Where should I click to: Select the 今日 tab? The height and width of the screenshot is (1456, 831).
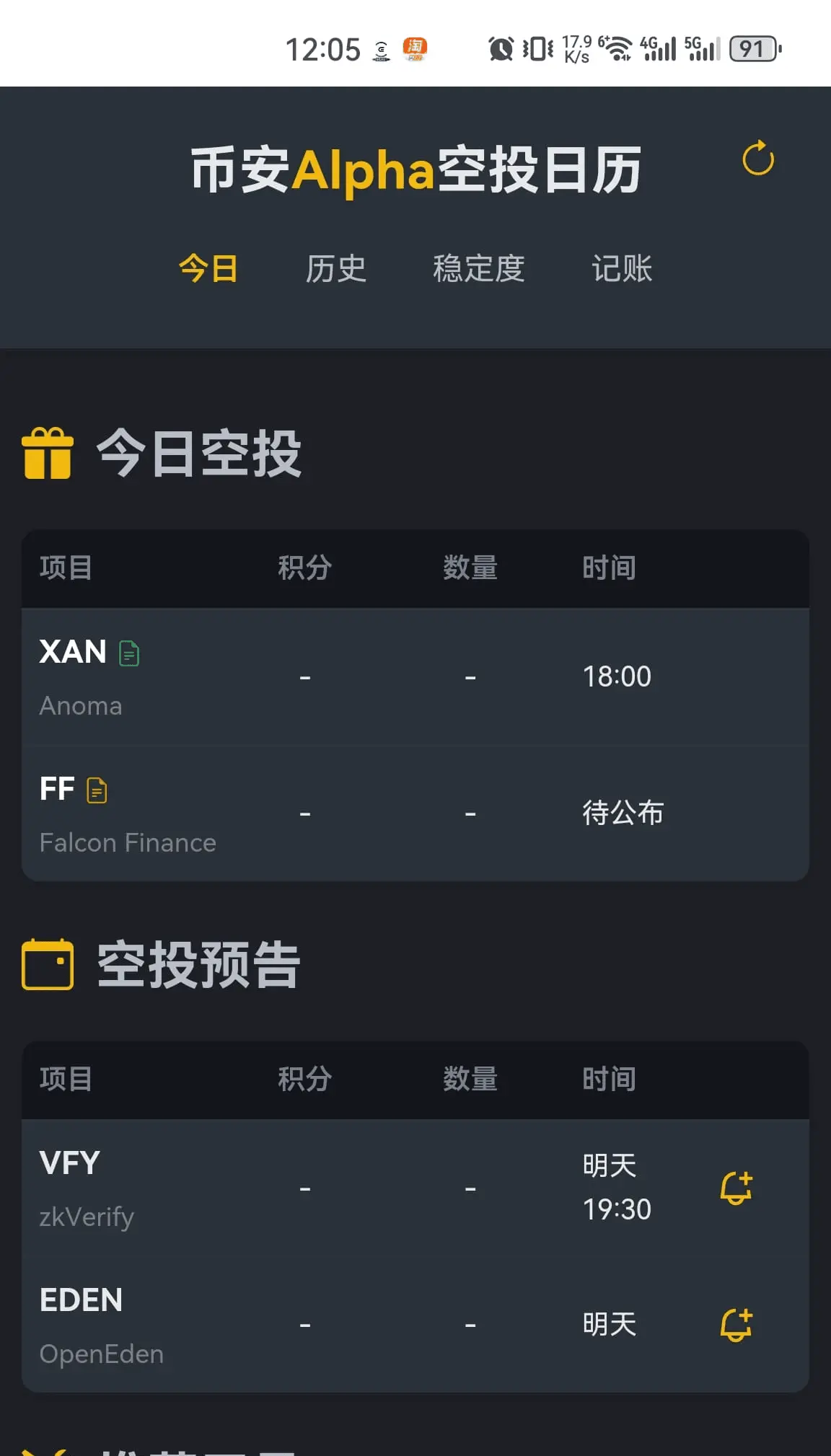tap(208, 269)
